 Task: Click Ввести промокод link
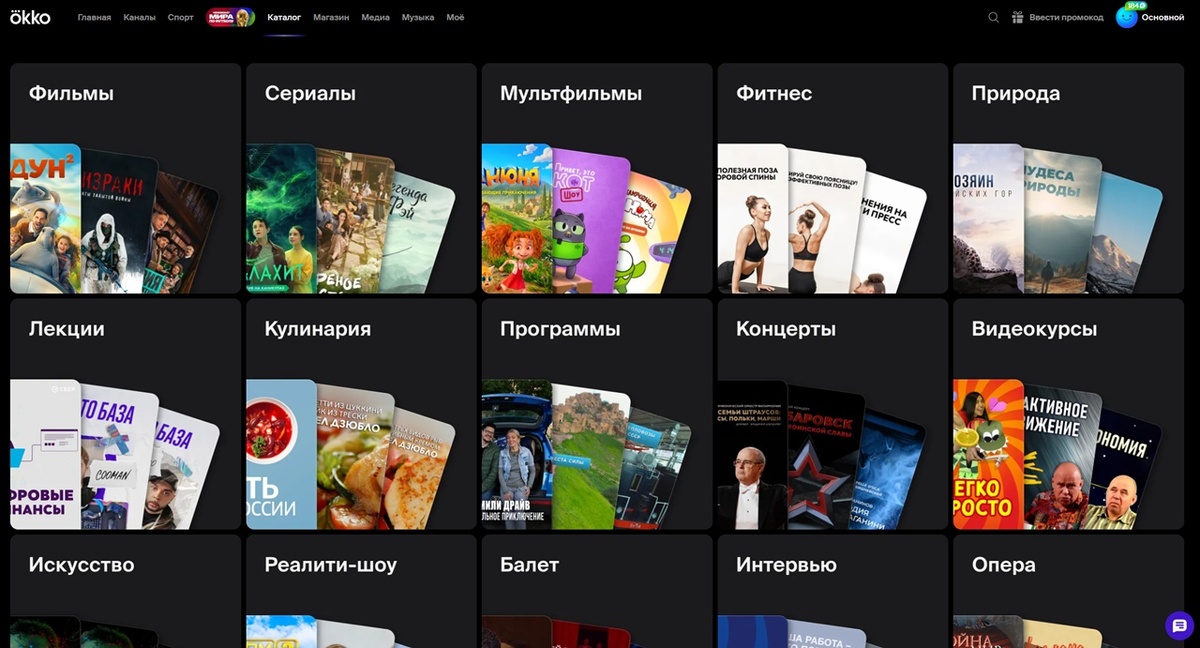point(1066,17)
